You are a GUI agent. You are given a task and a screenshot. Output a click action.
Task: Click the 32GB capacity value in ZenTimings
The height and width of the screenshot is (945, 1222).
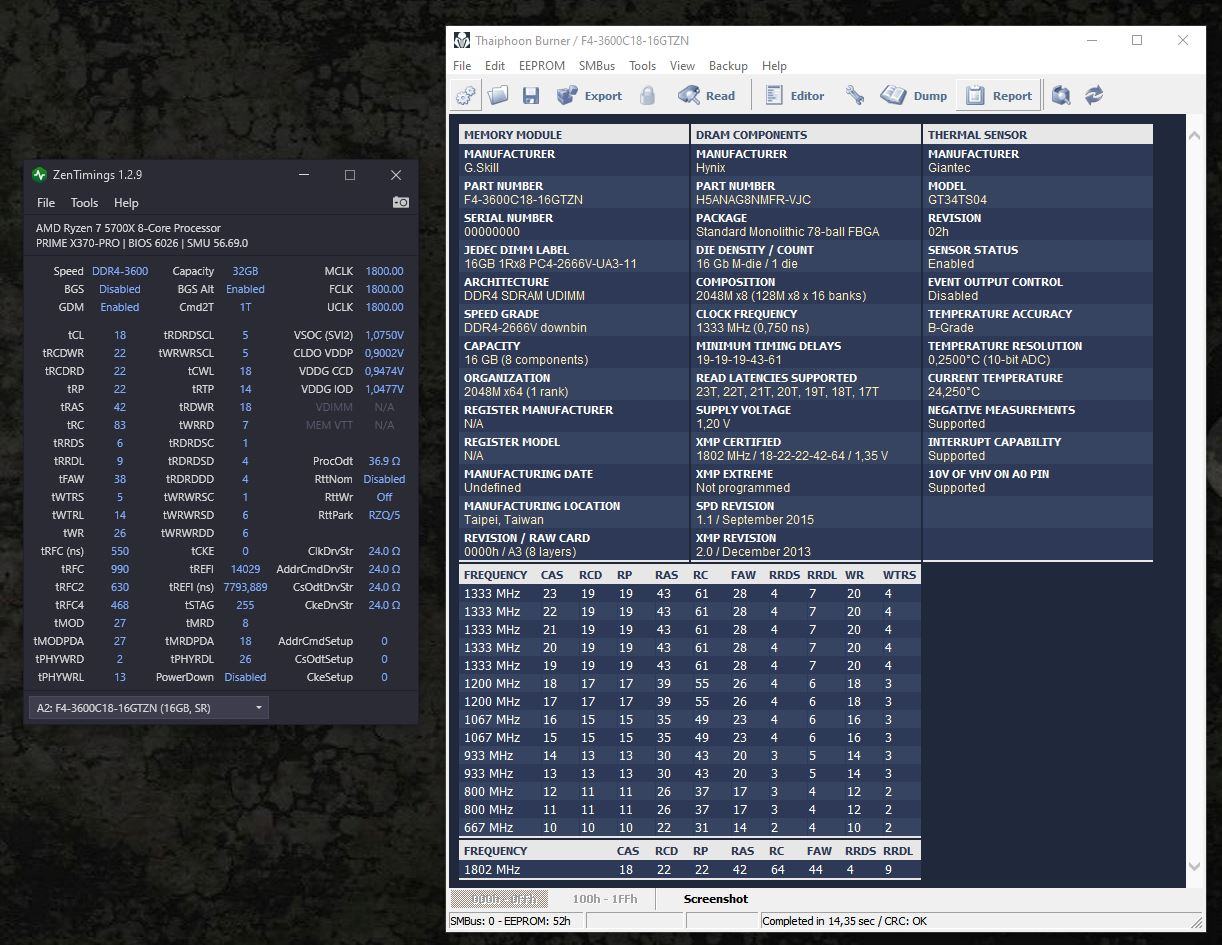tap(245, 271)
